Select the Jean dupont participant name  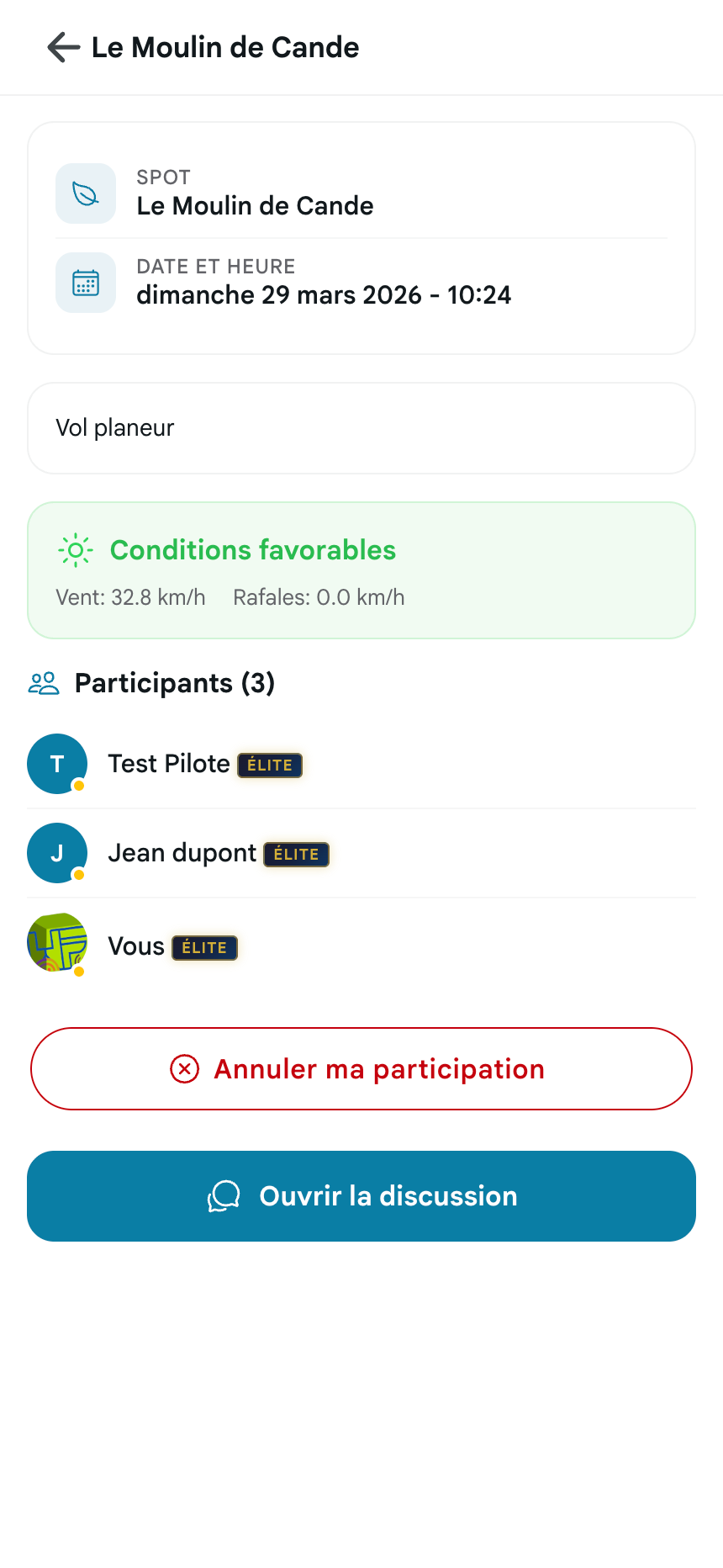coord(182,853)
